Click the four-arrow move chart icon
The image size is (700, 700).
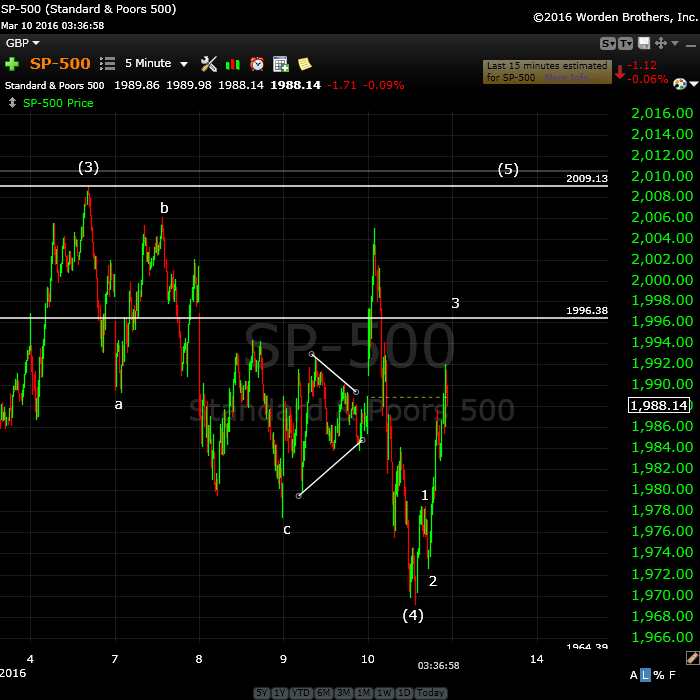click(661, 43)
